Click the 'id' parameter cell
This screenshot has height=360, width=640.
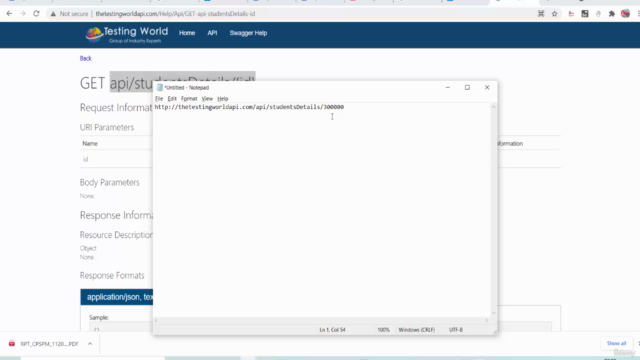tap(86, 160)
